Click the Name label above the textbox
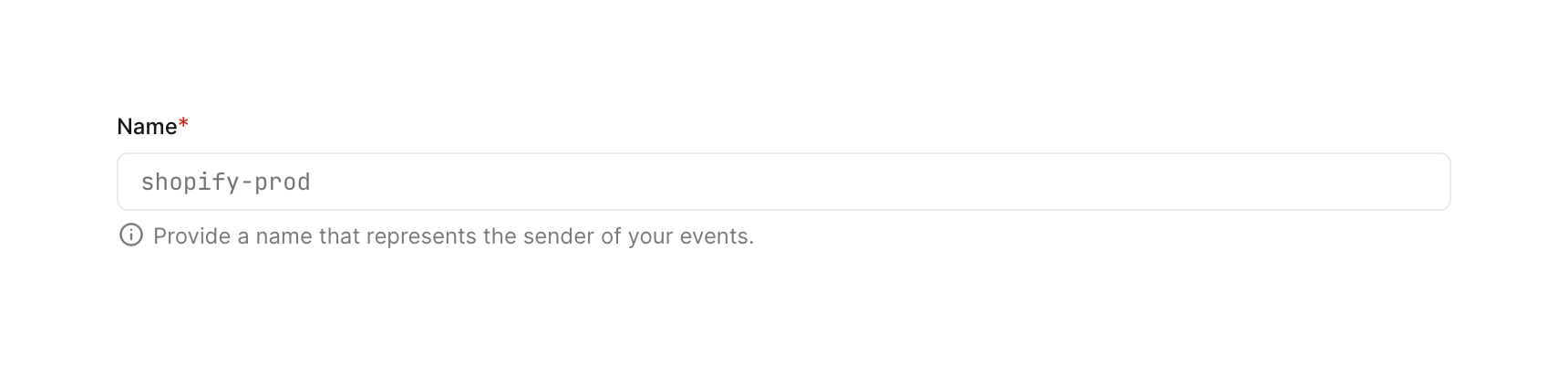1568x365 pixels. click(147, 127)
